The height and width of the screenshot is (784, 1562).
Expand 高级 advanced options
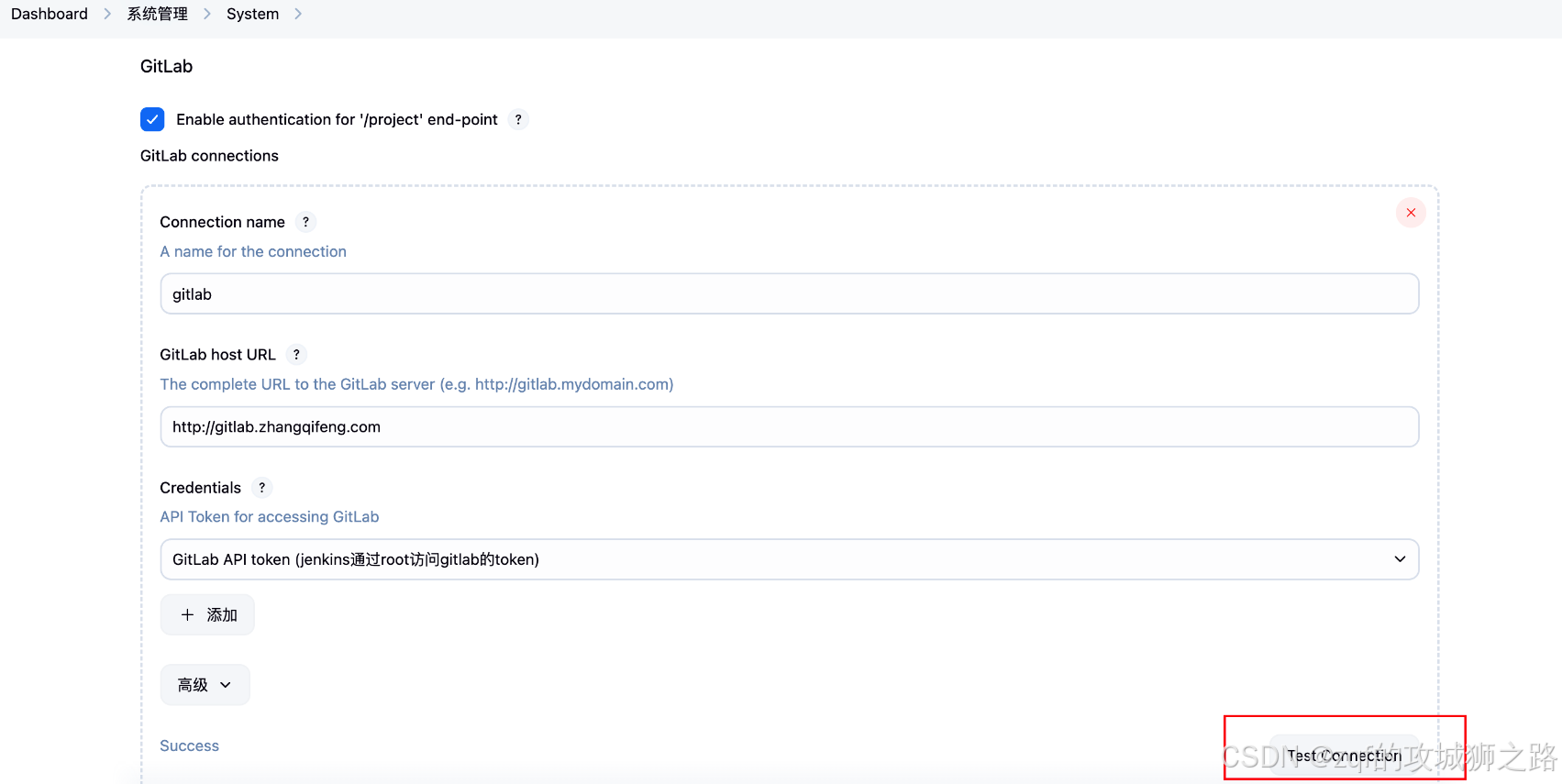pos(205,685)
